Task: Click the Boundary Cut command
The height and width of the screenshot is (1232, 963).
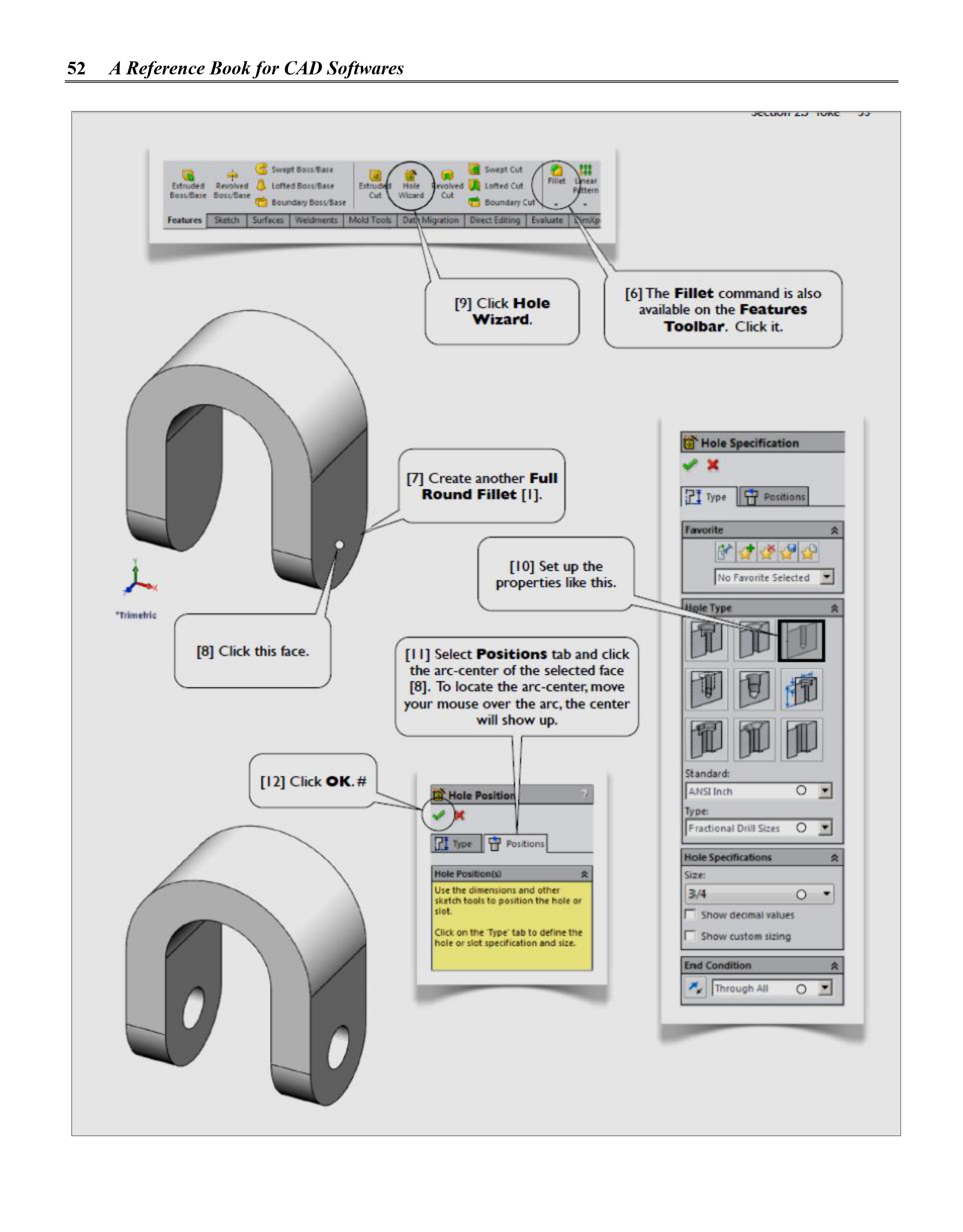Action: point(502,202)
